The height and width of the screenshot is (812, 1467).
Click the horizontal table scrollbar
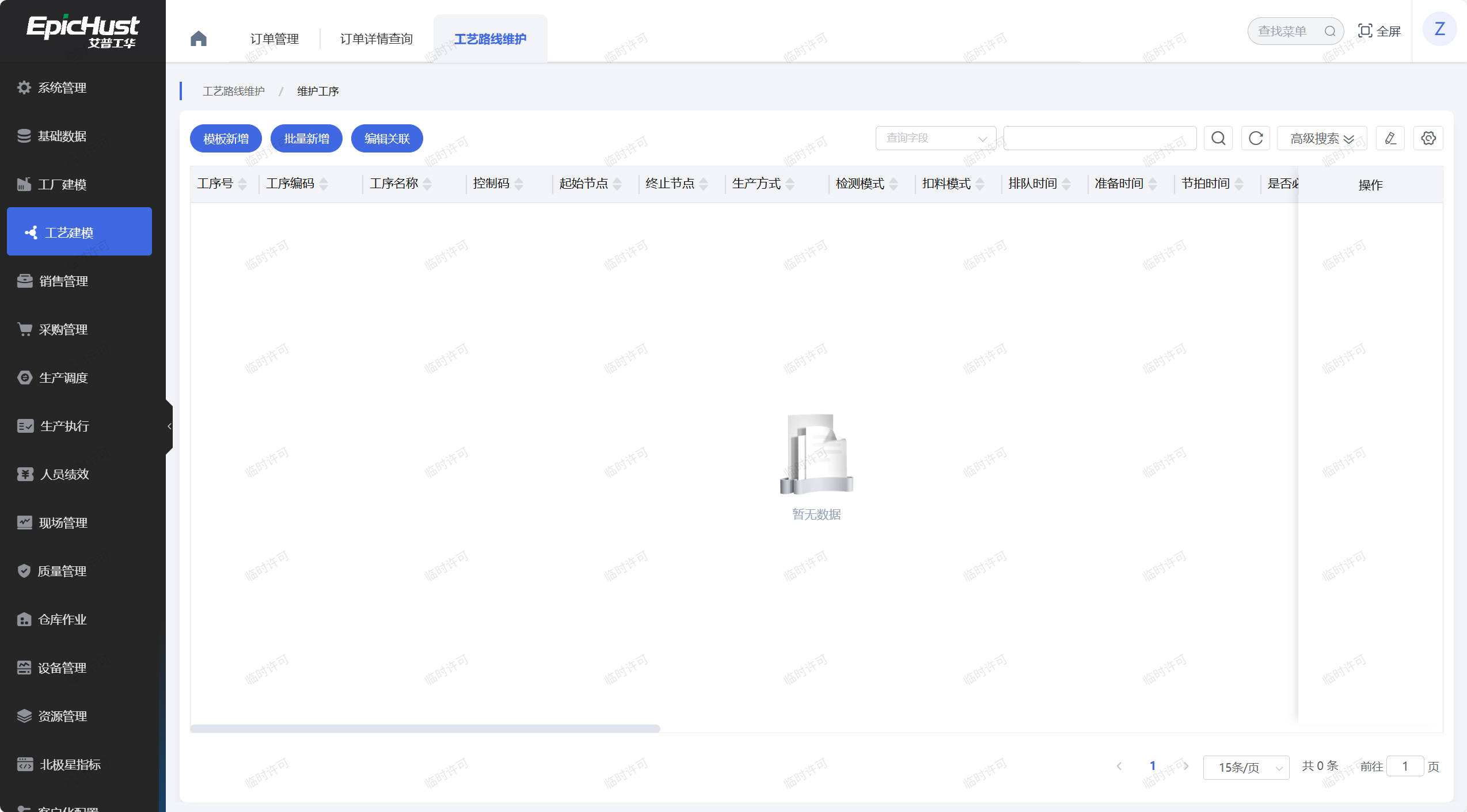click(425, 729)
